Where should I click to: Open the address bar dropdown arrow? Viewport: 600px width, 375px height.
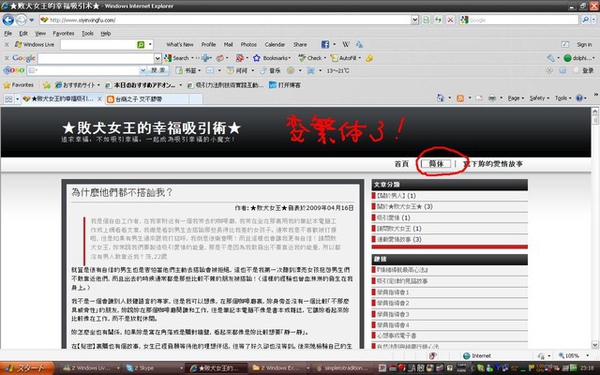[414, 20]
